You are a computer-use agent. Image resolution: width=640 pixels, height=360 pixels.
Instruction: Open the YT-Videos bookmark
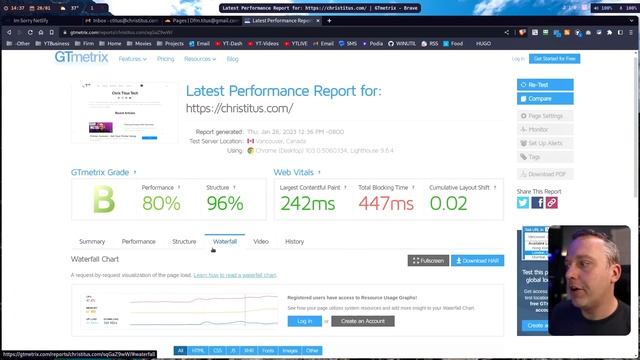(263, 43)
